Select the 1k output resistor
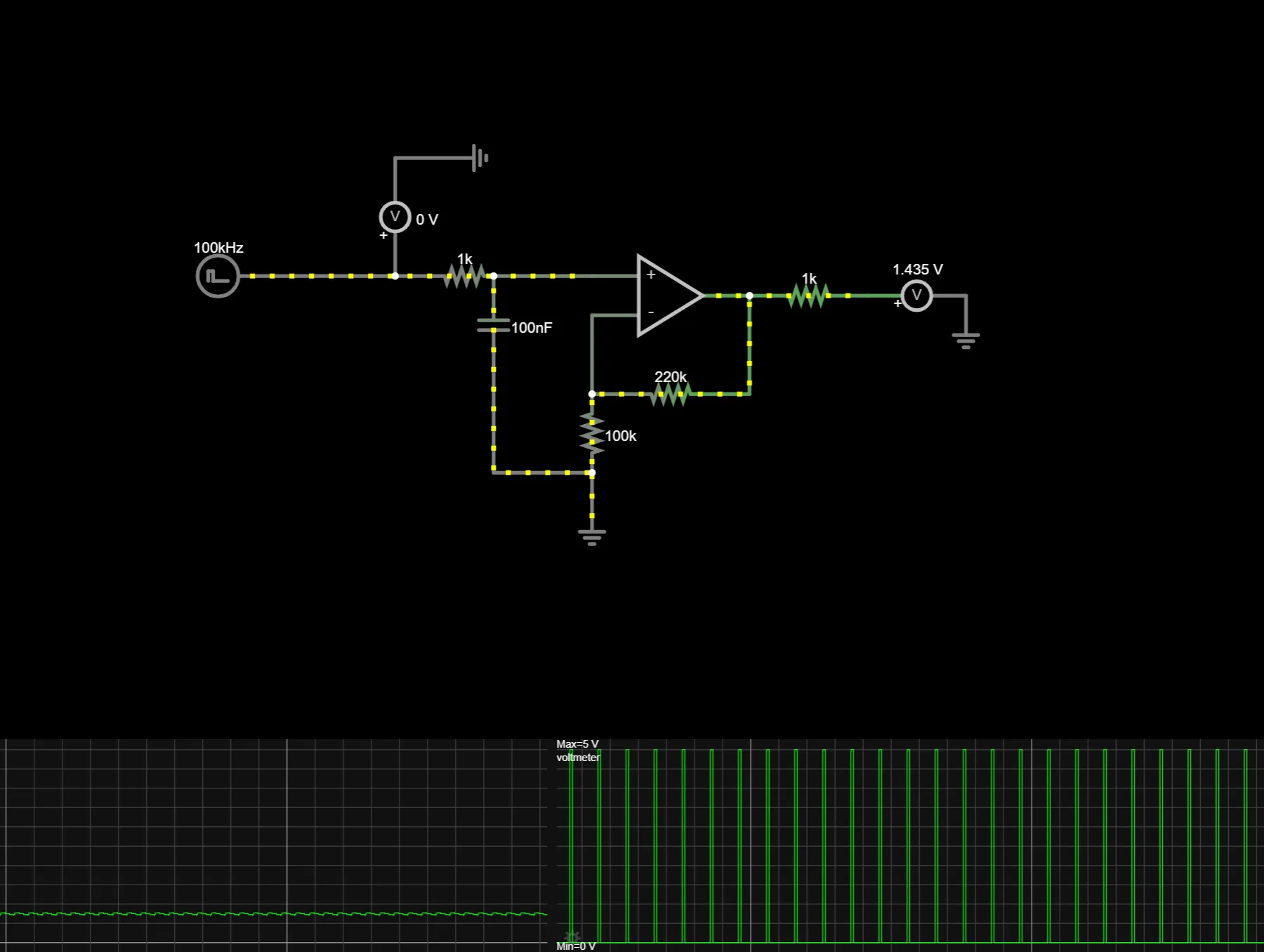The height and width of the screenshot is (952, 1264). [x=809, y=295]
